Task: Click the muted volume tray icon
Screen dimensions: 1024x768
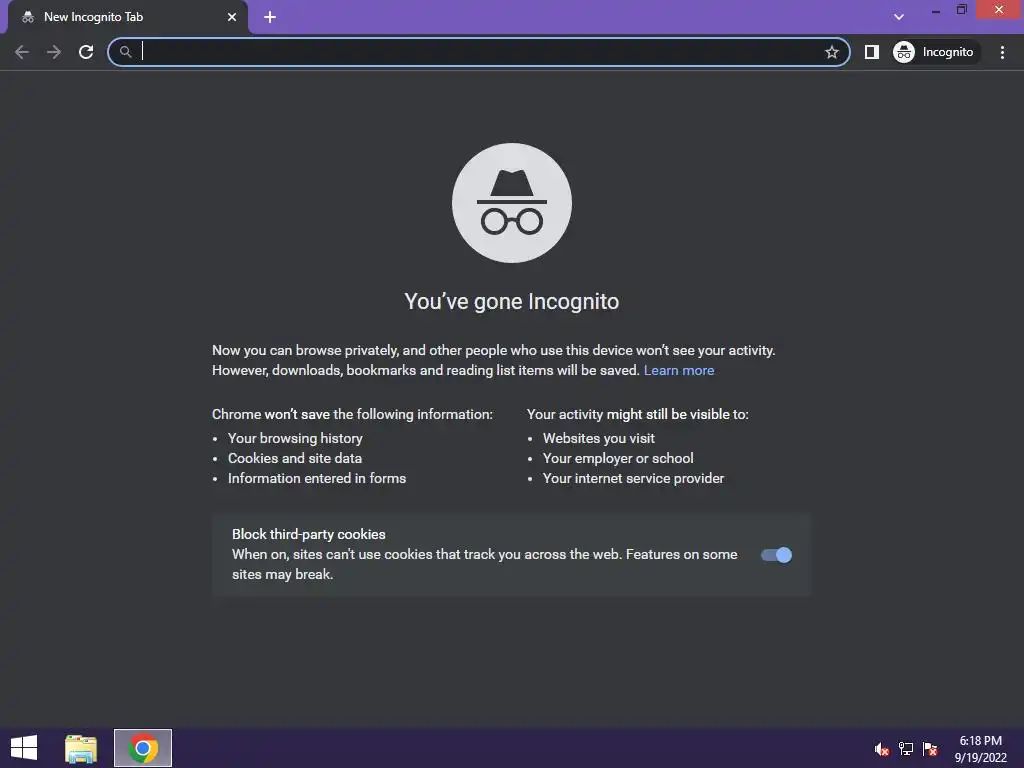Action: pyautogui.click(x=882, y=749)
